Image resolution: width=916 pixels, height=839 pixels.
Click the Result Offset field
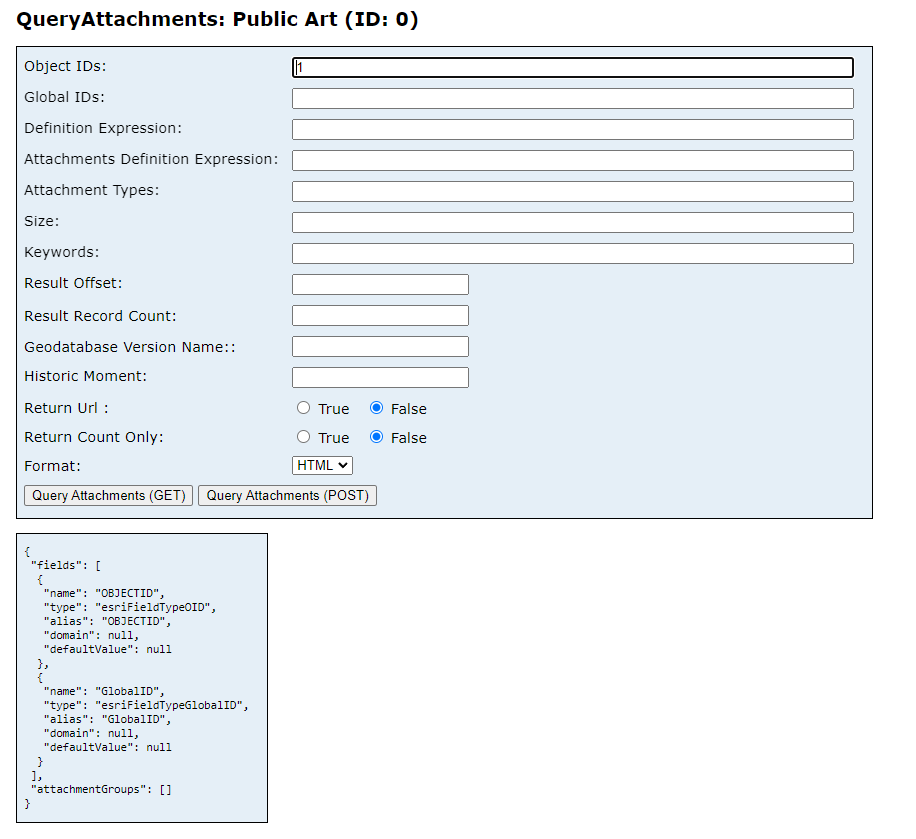pyautogui.click(x=380, y=284)
